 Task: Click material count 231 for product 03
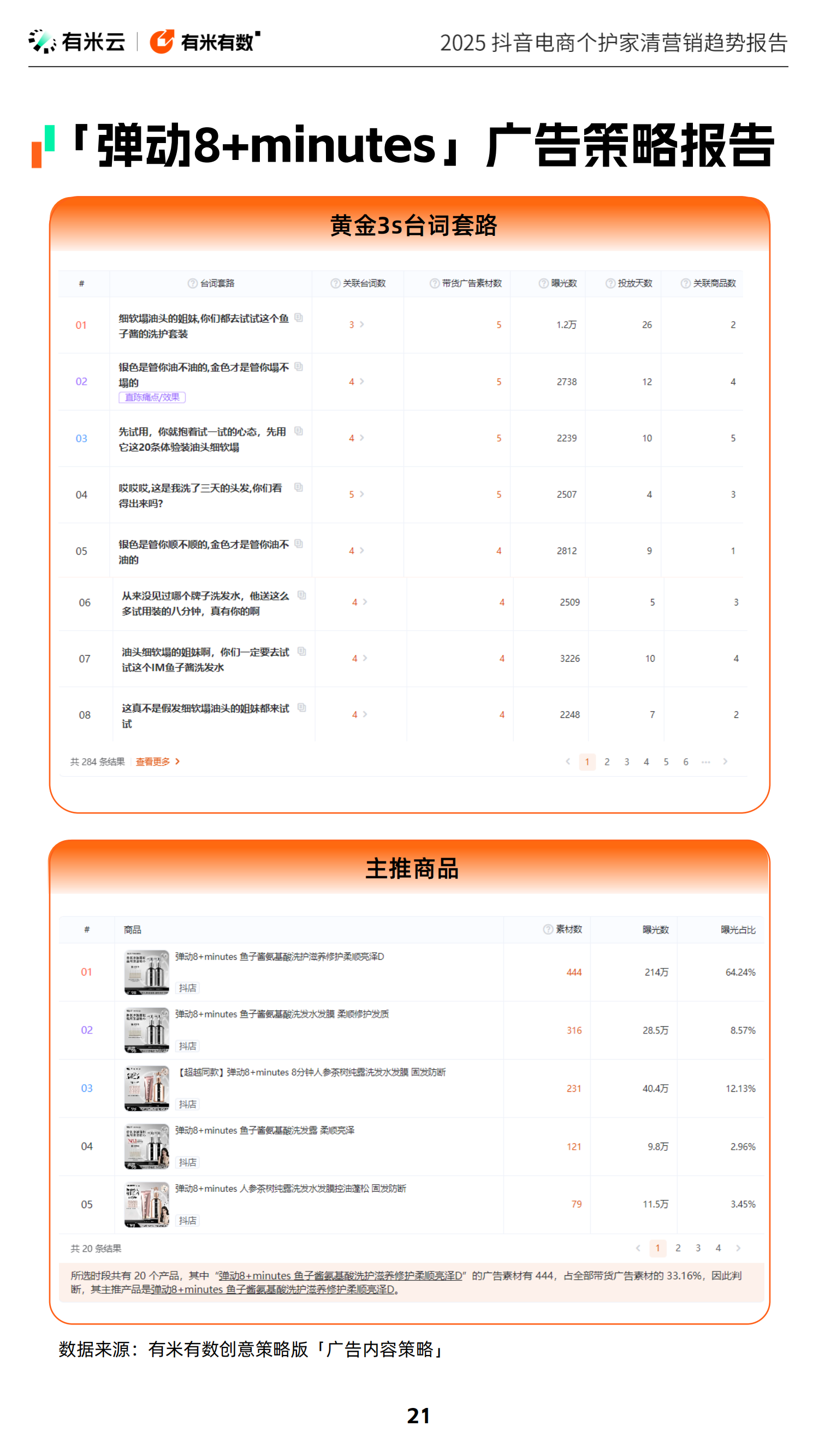point(574,1089)
